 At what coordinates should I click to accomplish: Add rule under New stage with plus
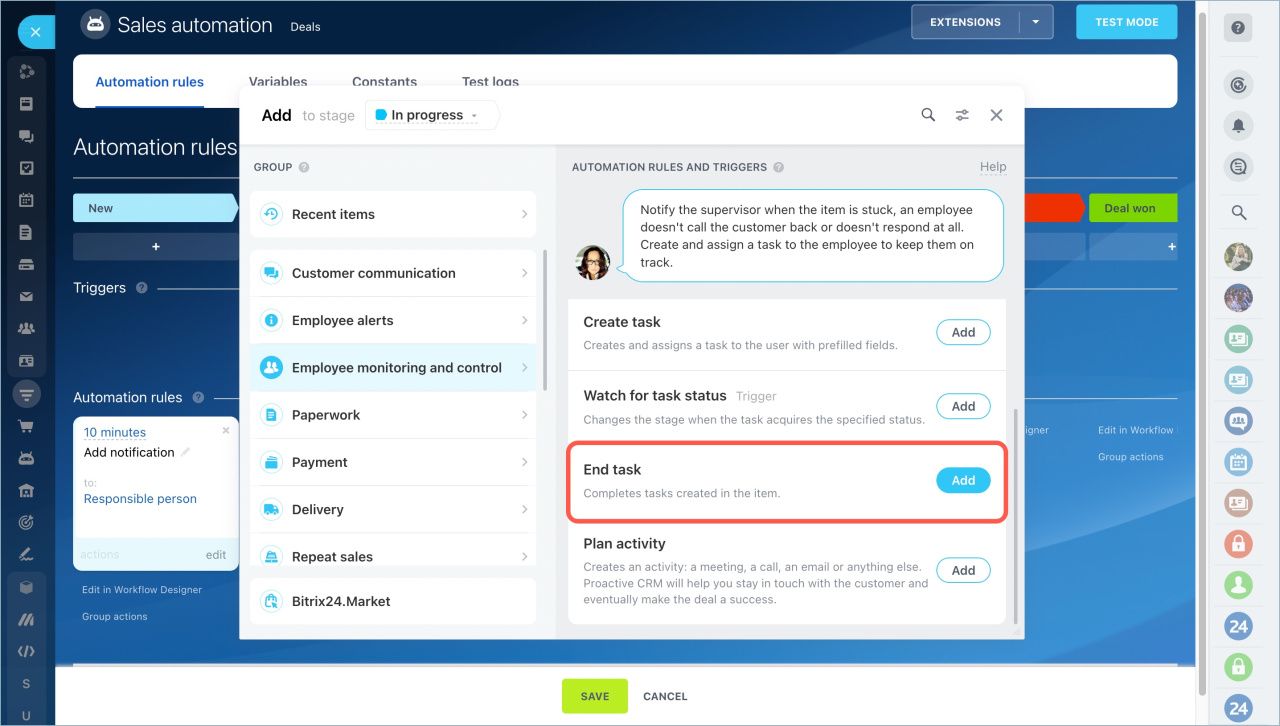pyautogui.click(x=155, y=246)
